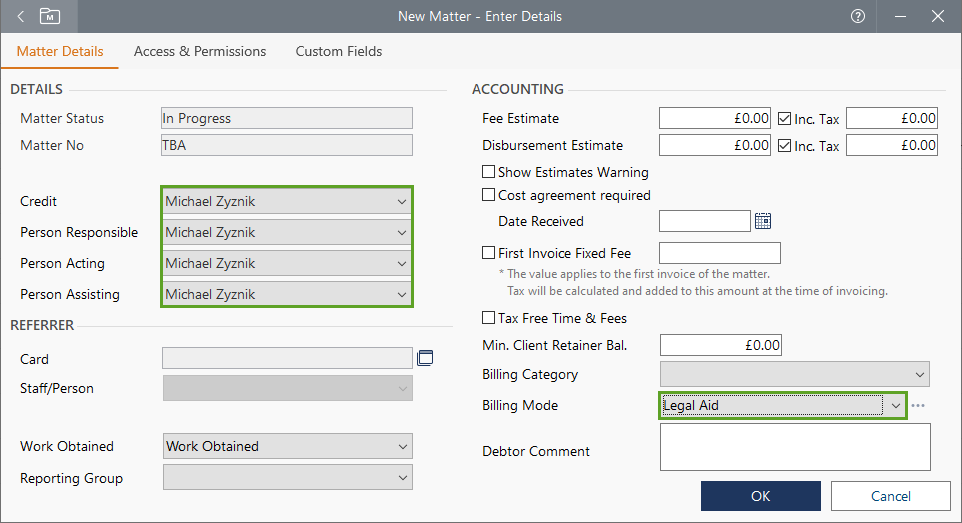Confirm with the OK button
Screen dimensions: 962x523
[x=760, y=496]
